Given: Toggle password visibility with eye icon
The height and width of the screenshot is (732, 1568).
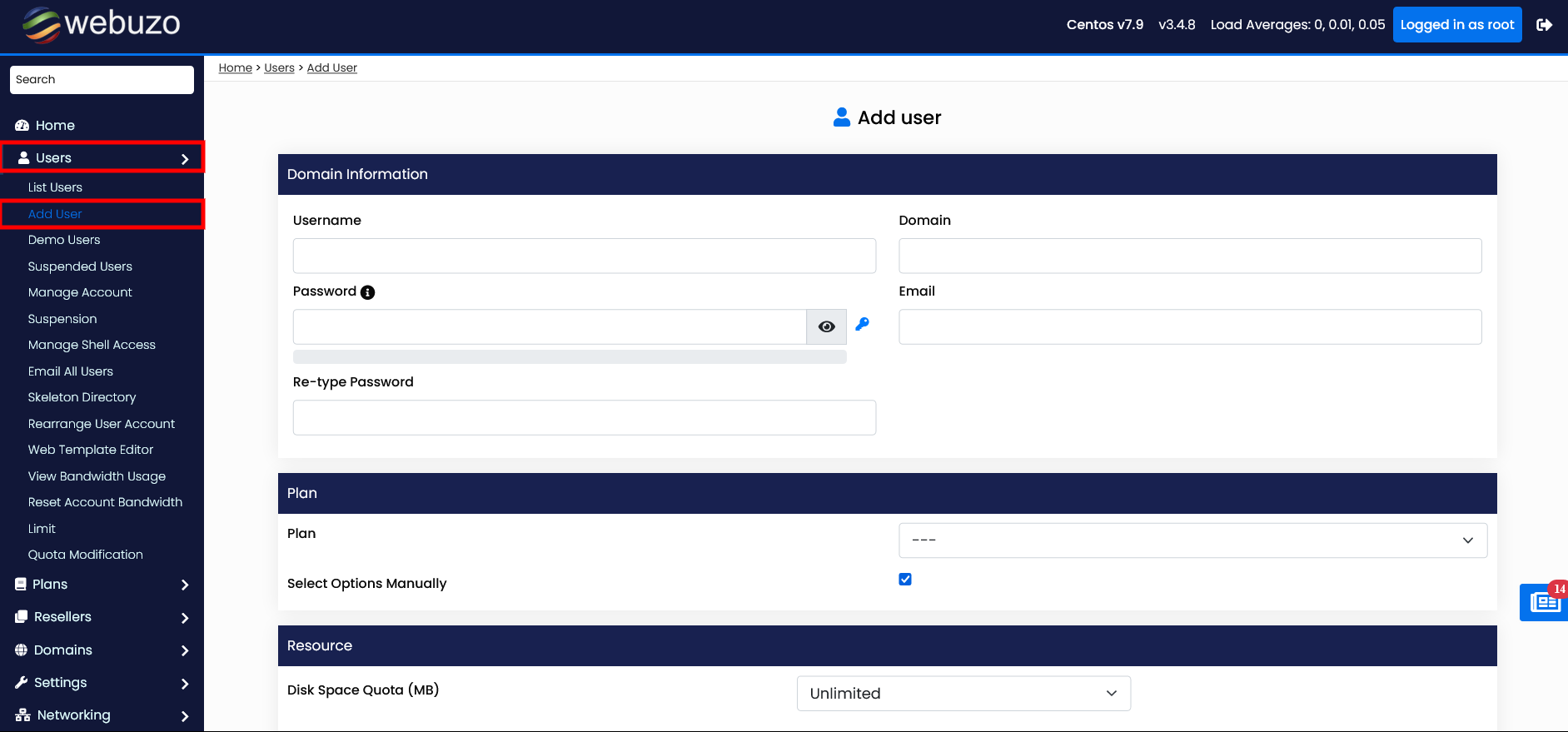Looking at the screenshot, I should pos(826,327).
